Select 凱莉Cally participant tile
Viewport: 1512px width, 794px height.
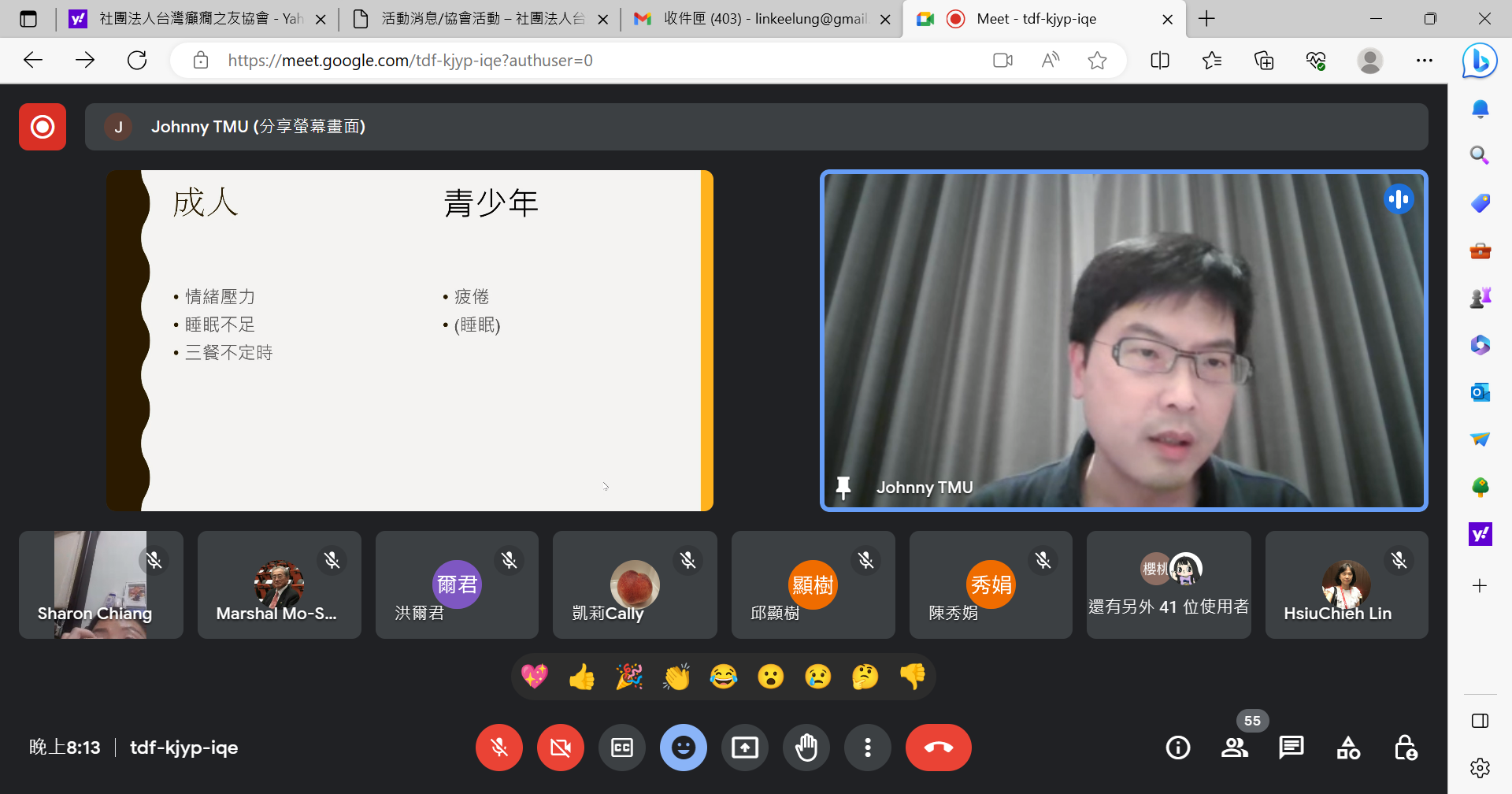(635, 584)
